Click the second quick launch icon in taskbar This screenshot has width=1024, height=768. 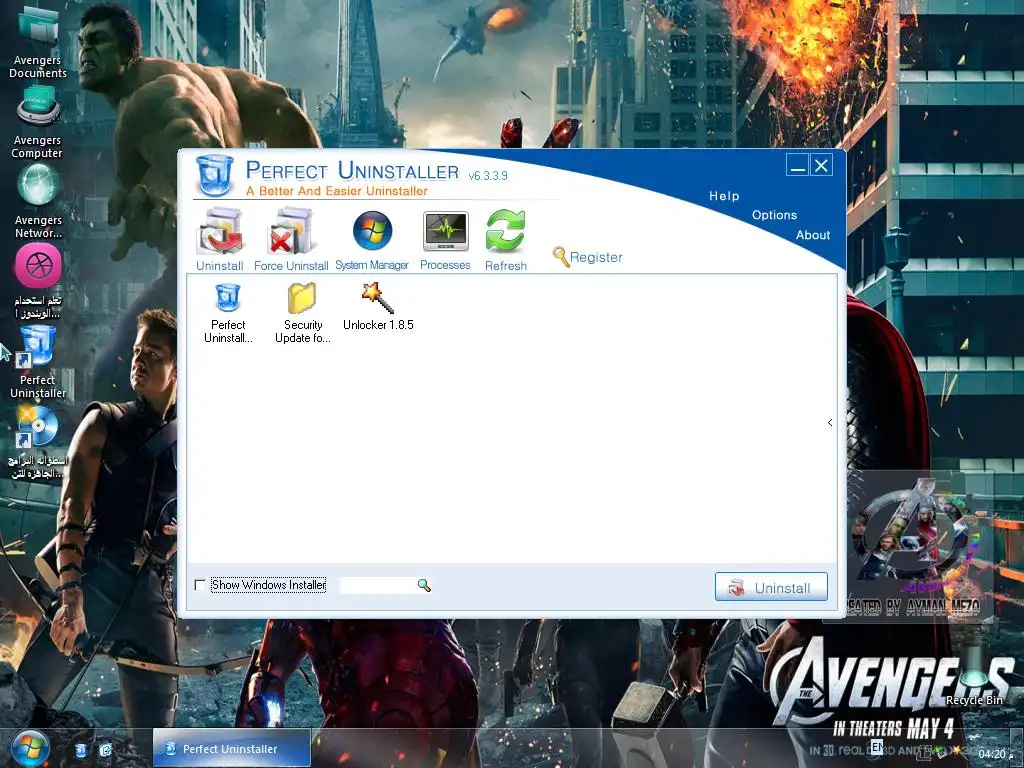(105, 750)
